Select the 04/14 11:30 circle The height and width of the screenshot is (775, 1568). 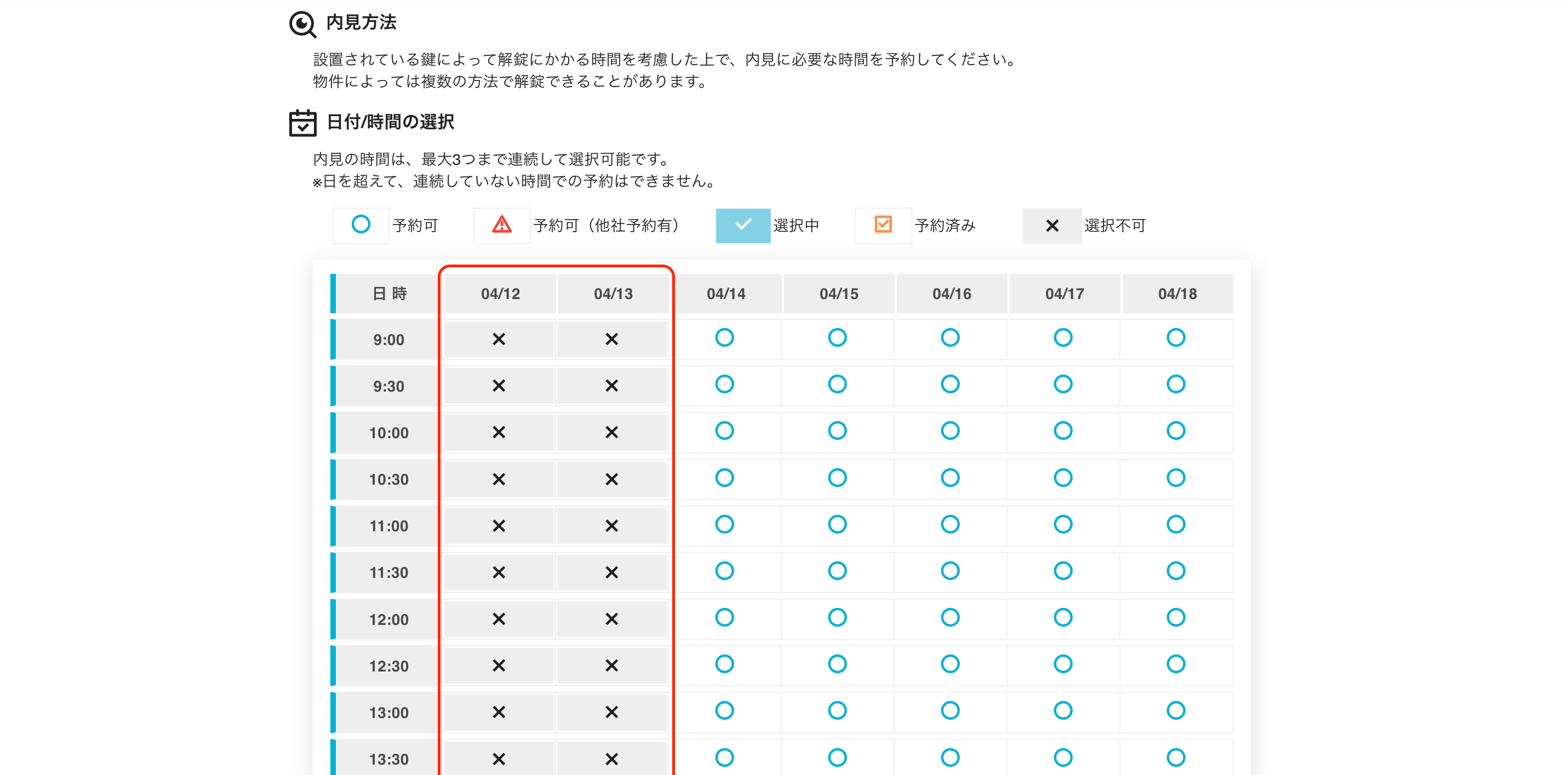(724, 571)
